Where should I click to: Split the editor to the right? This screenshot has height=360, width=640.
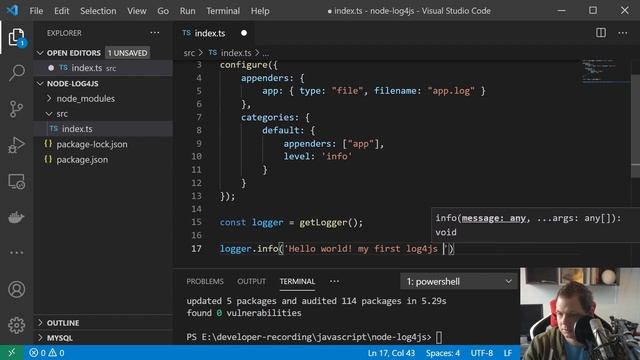point(601,33)
